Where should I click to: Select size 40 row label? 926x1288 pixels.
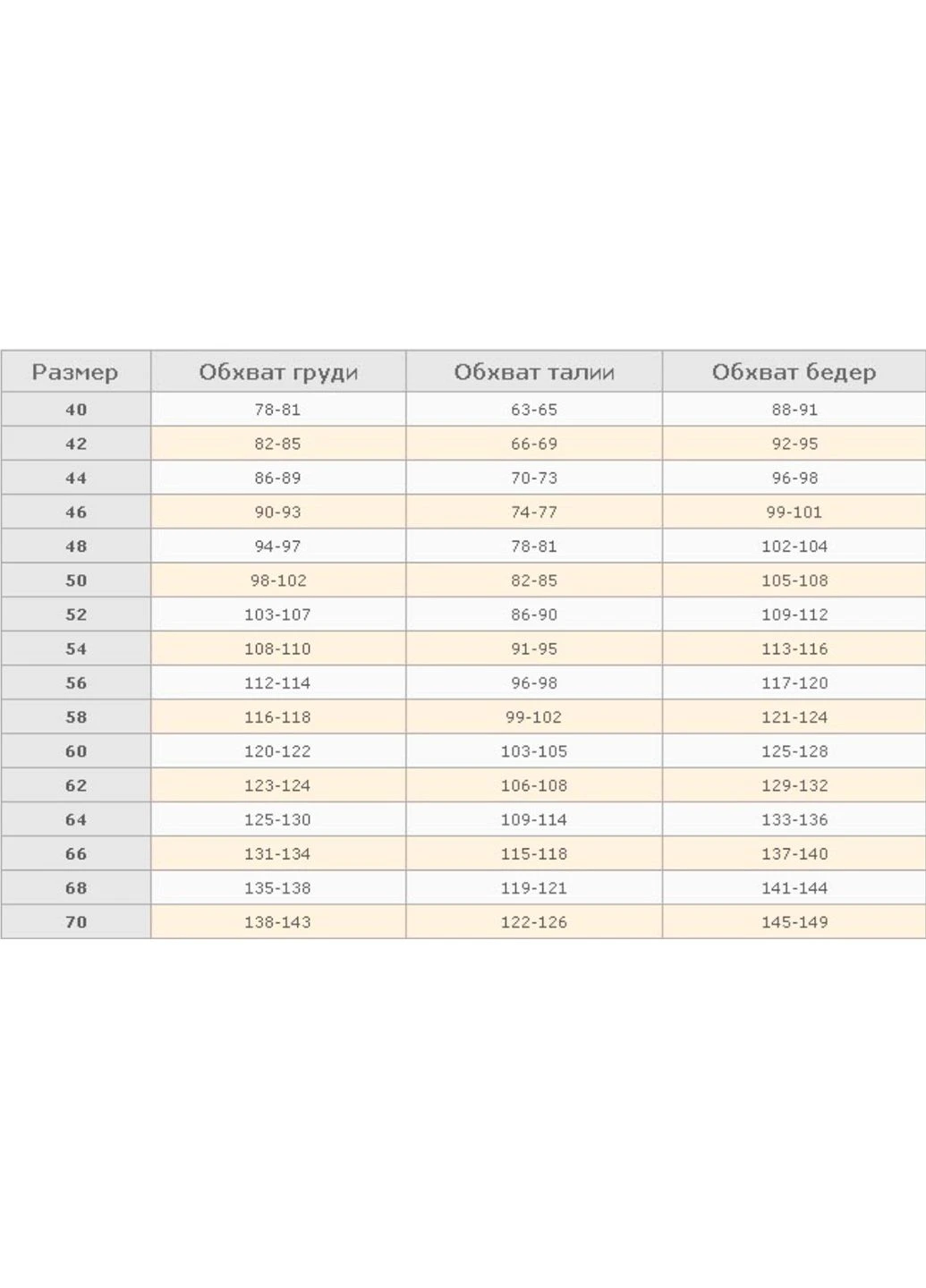(76, 409)
